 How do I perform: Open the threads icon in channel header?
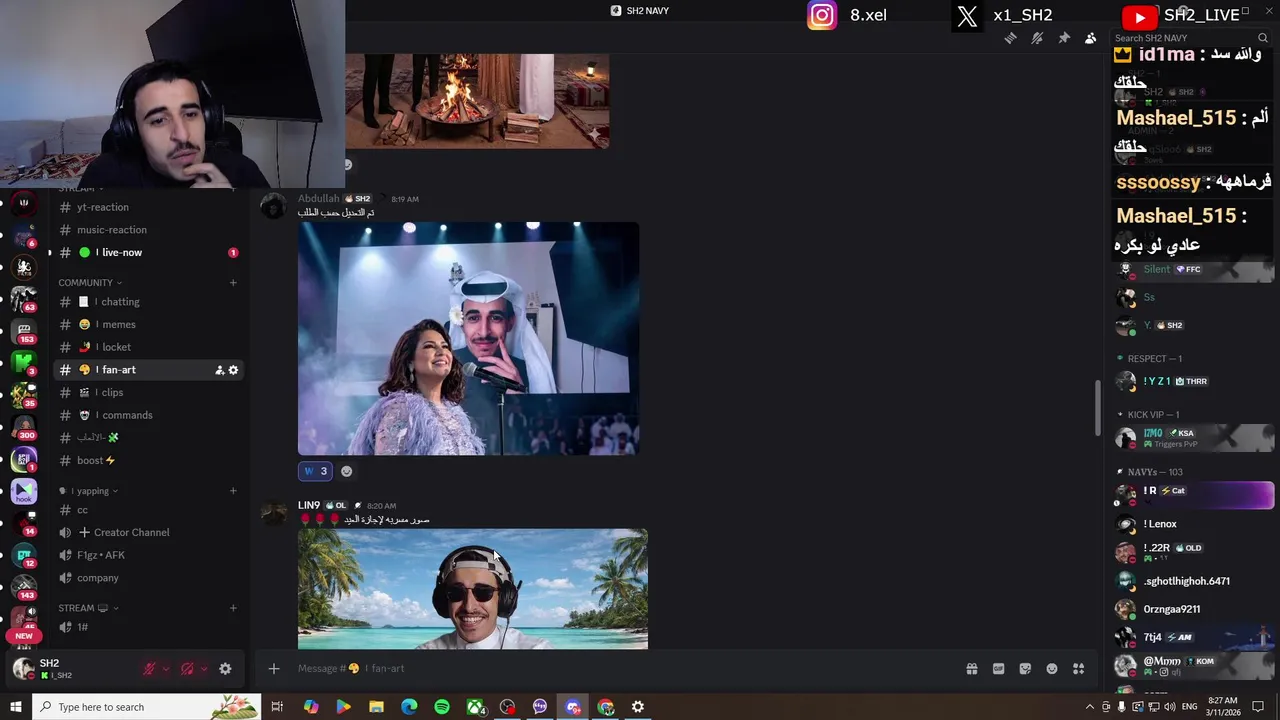click(x=1010, y=38)
